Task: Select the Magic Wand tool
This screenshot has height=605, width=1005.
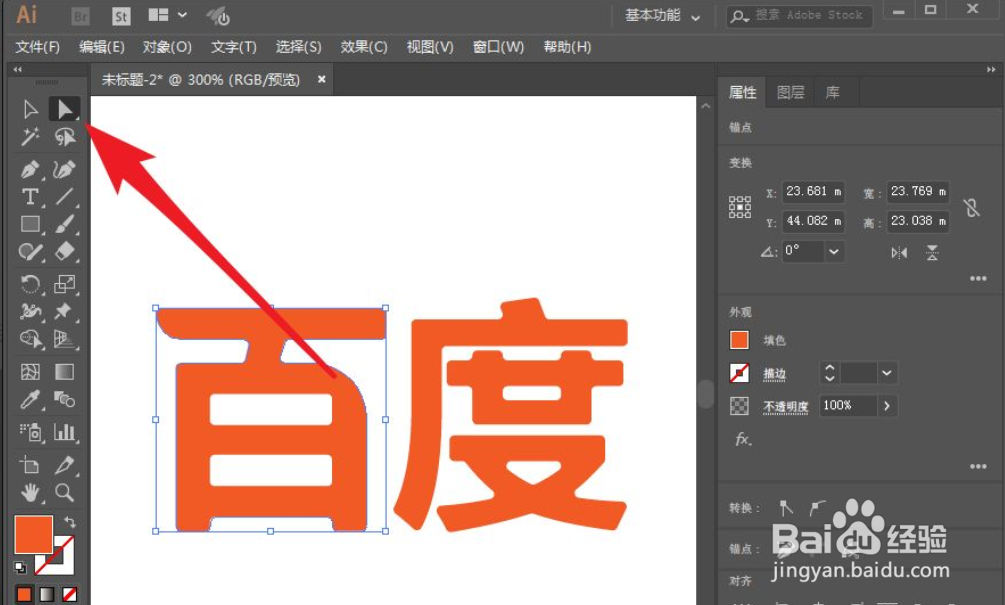Action: tap(30, 137)
